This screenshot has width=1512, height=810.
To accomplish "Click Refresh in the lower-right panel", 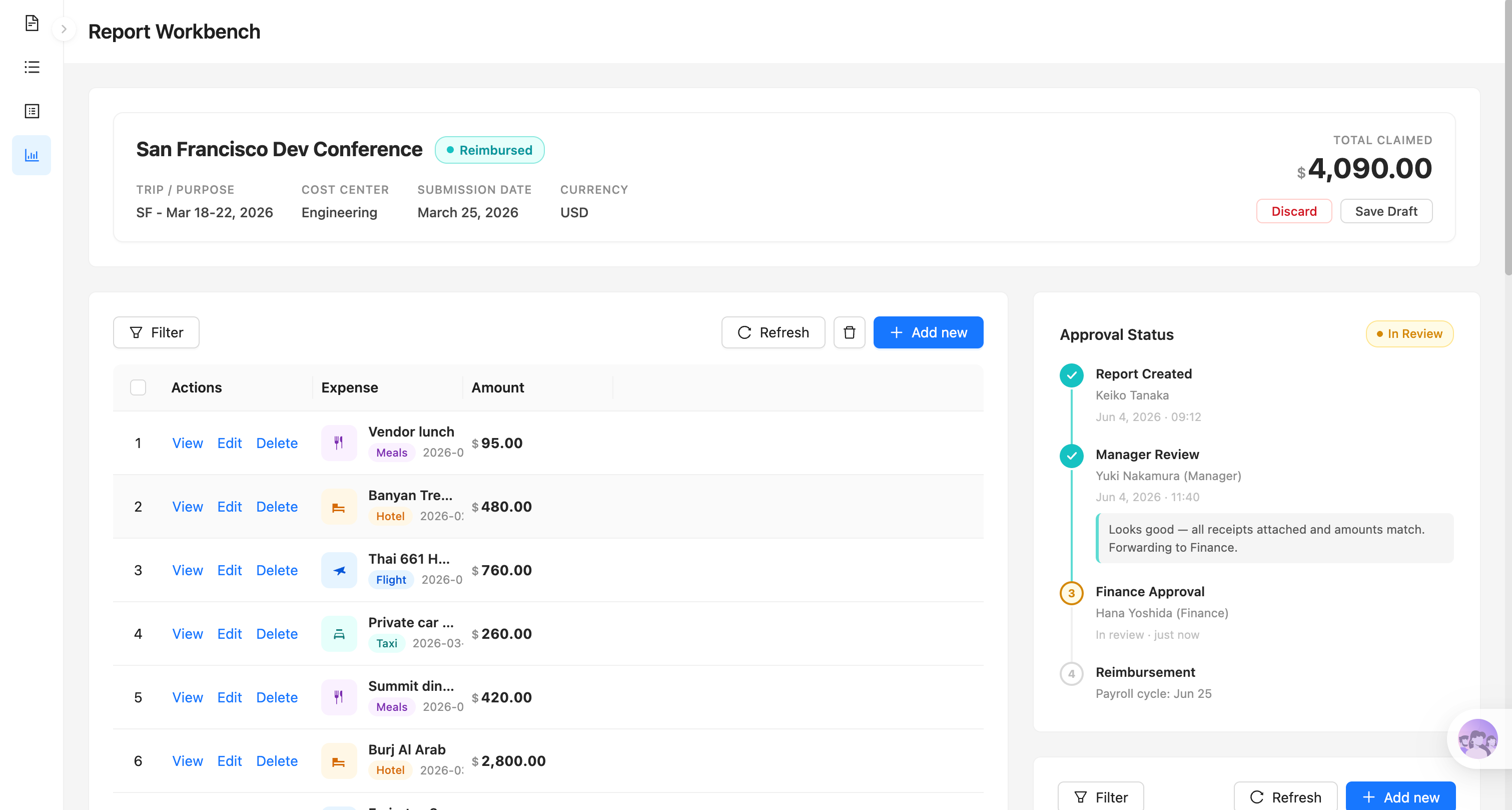I will point(1285,796).
